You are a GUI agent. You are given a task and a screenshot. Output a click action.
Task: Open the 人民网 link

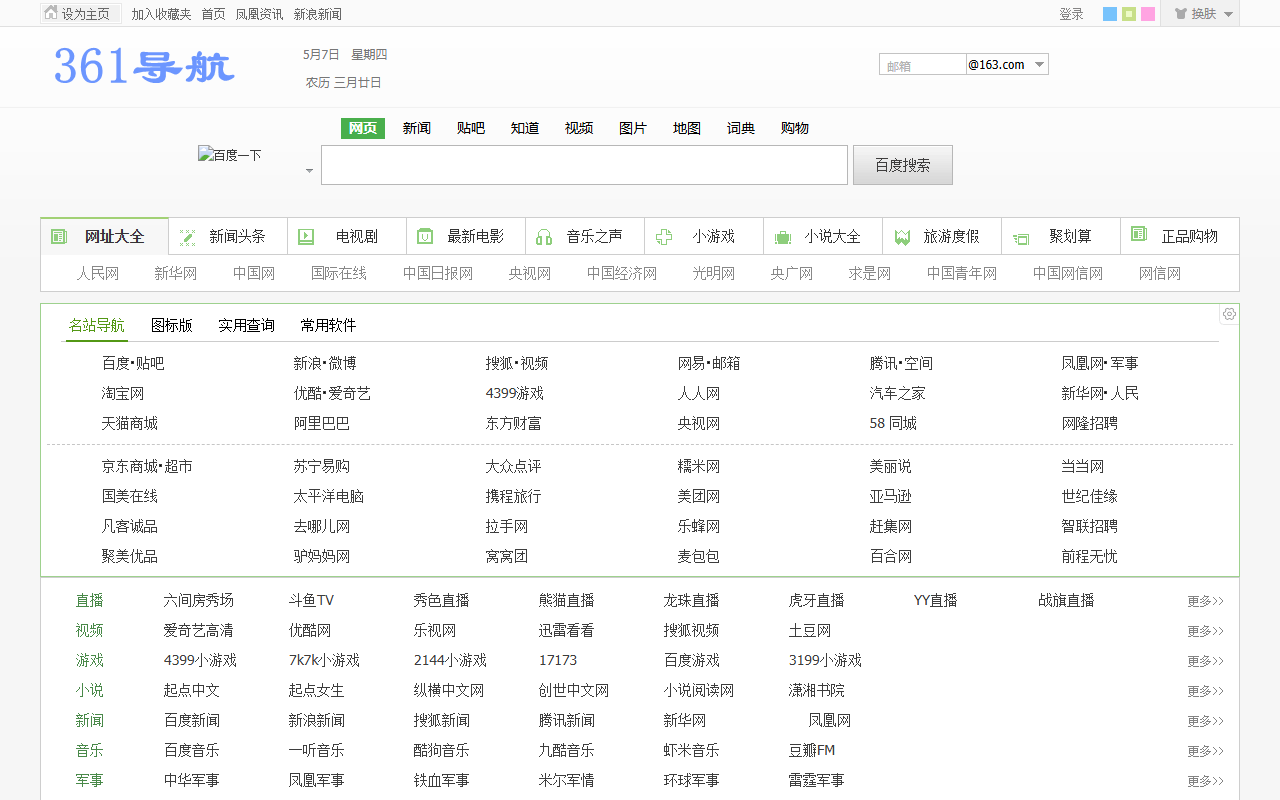pos(98,273)
